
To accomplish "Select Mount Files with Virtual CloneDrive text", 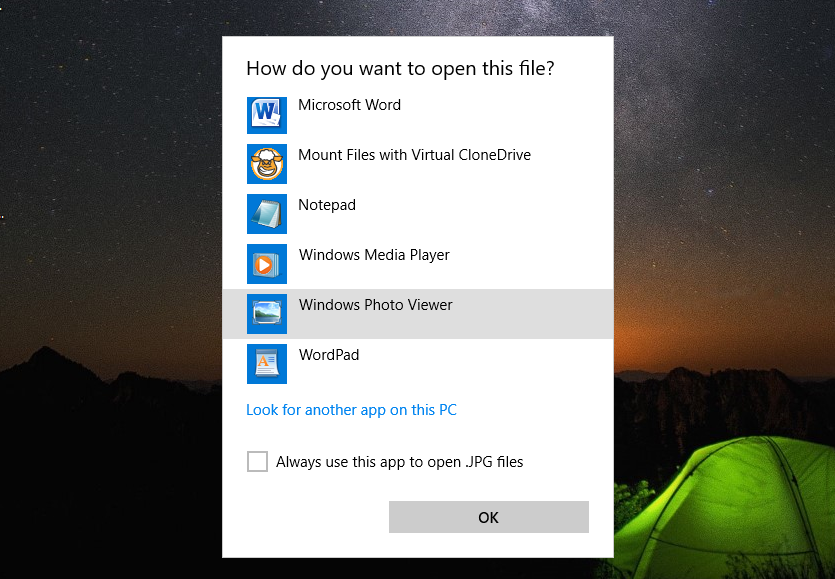I will coord(414,155).
